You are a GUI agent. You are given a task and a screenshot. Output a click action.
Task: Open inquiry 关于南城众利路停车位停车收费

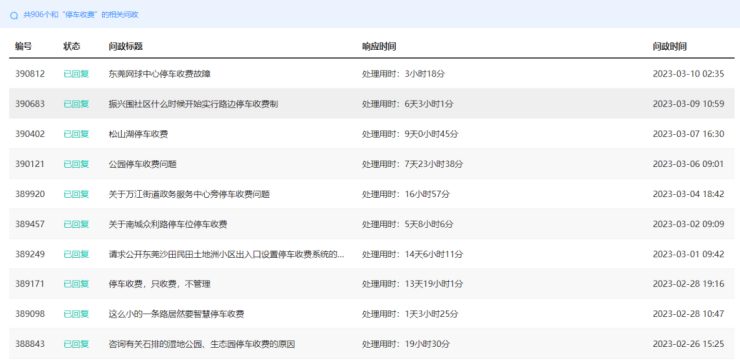168,224
